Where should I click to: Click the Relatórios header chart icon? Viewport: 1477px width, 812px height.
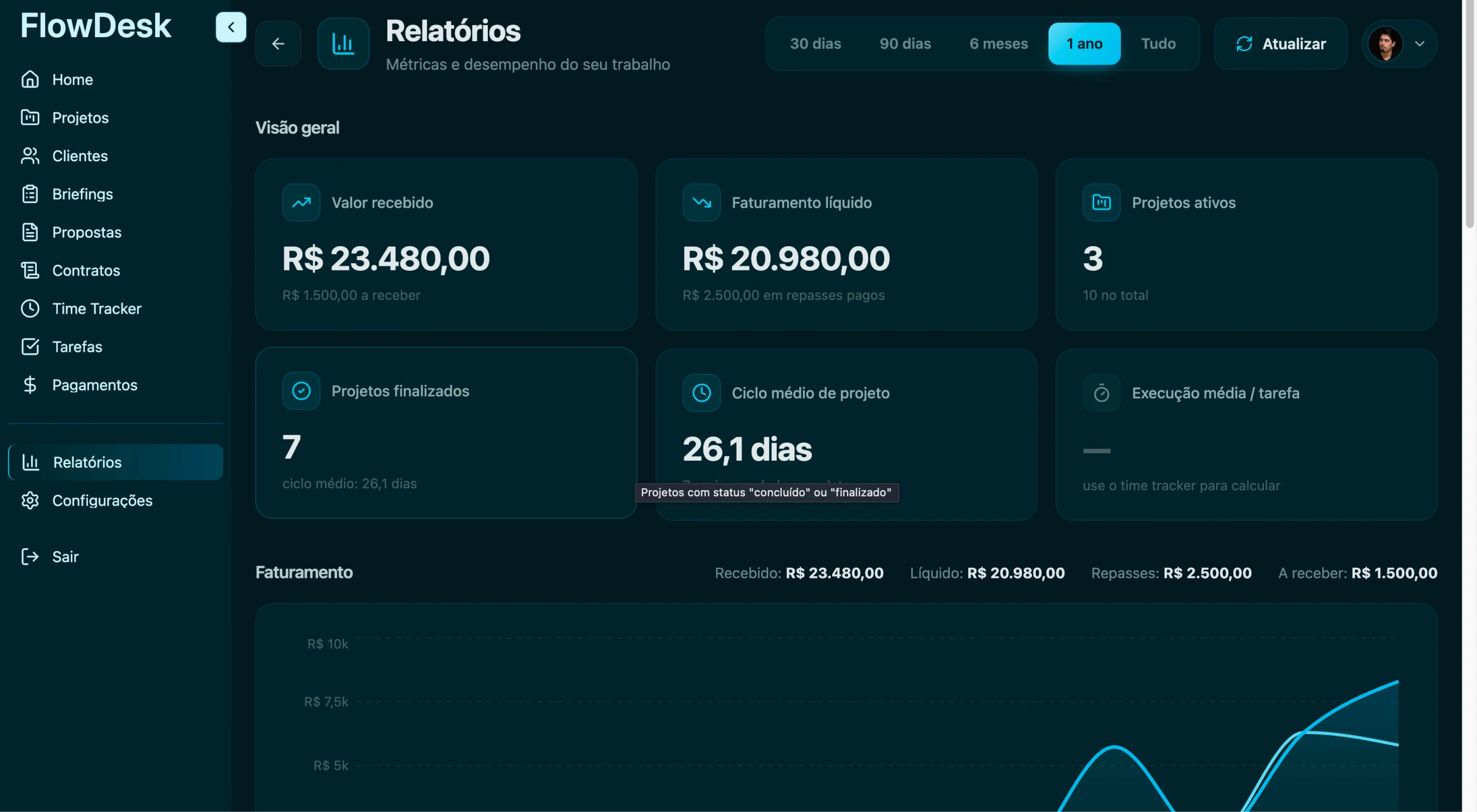[344, 44]
